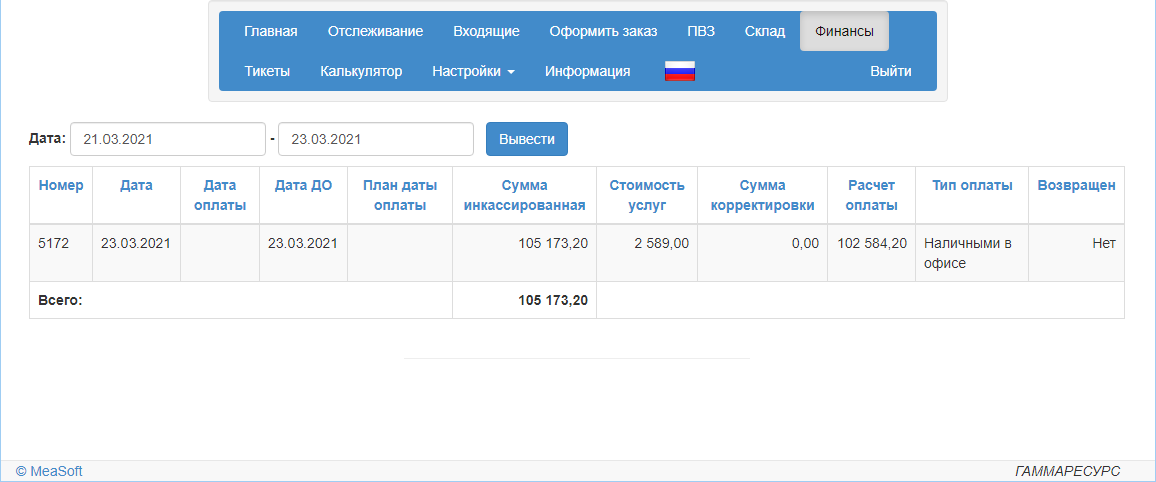Image resolution: width=1156 pixels, height=482 pixels.
Task: Click the end date field 23.03.2021
Action: tap(376, 139)
